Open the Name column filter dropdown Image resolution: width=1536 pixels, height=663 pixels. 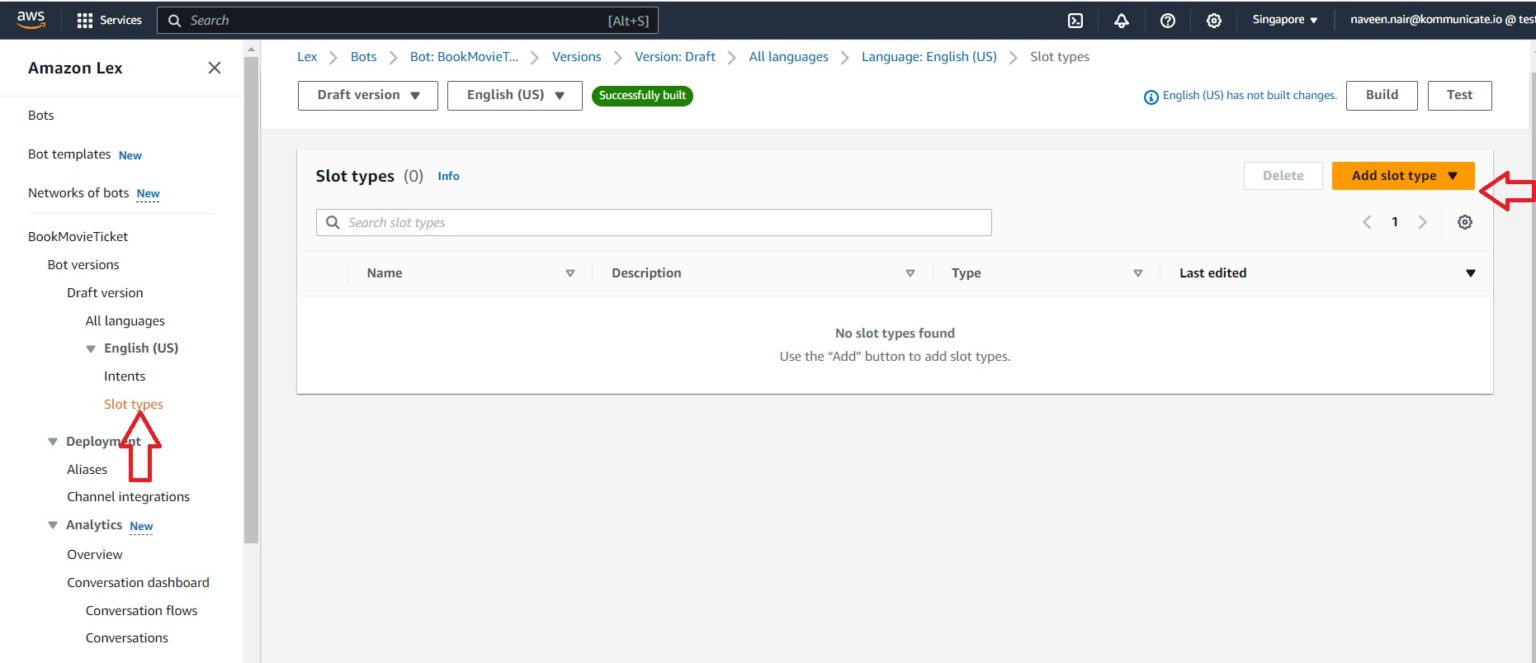(x=570, y=272)
